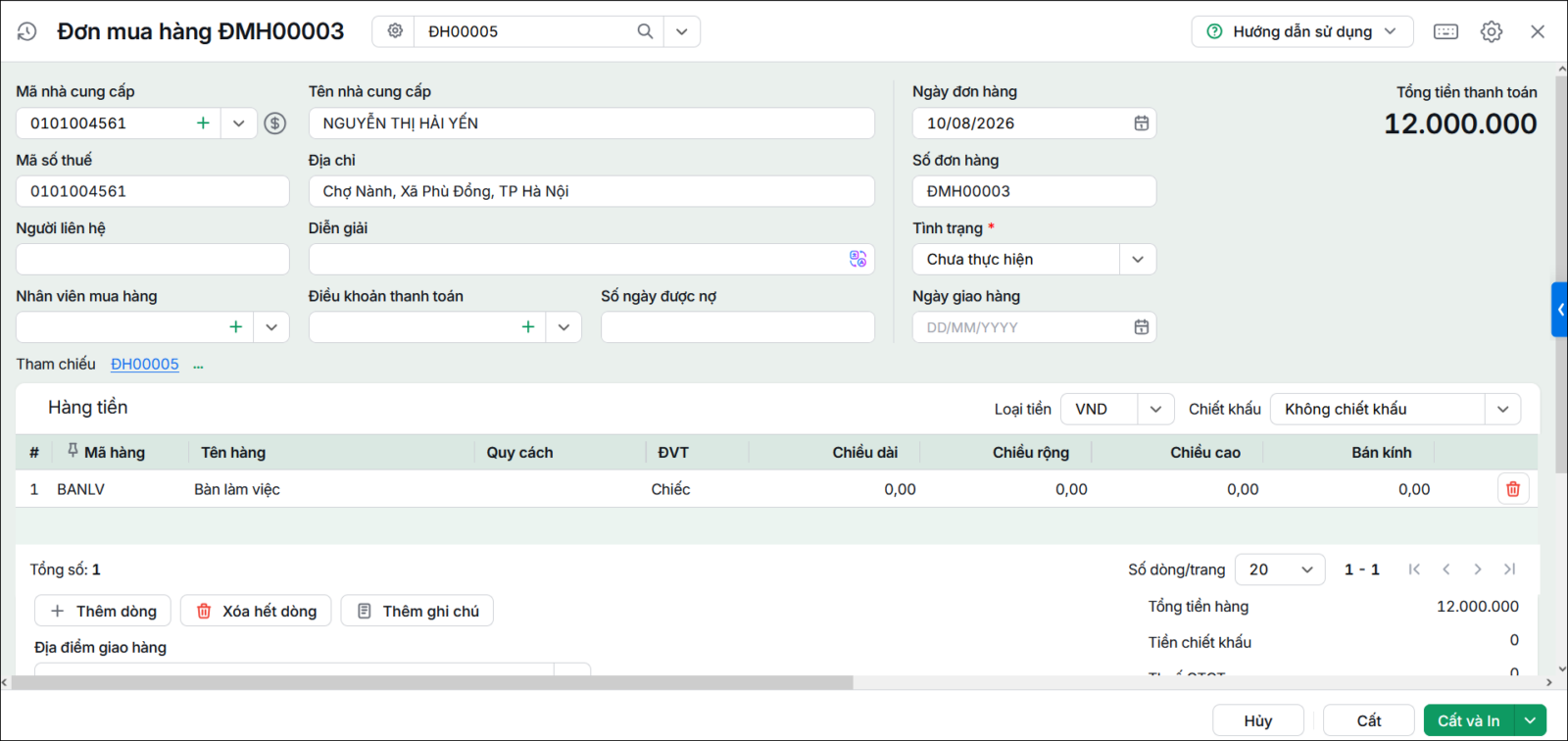
Task: Go to first page icon
Action: [x=1414, y=569]
